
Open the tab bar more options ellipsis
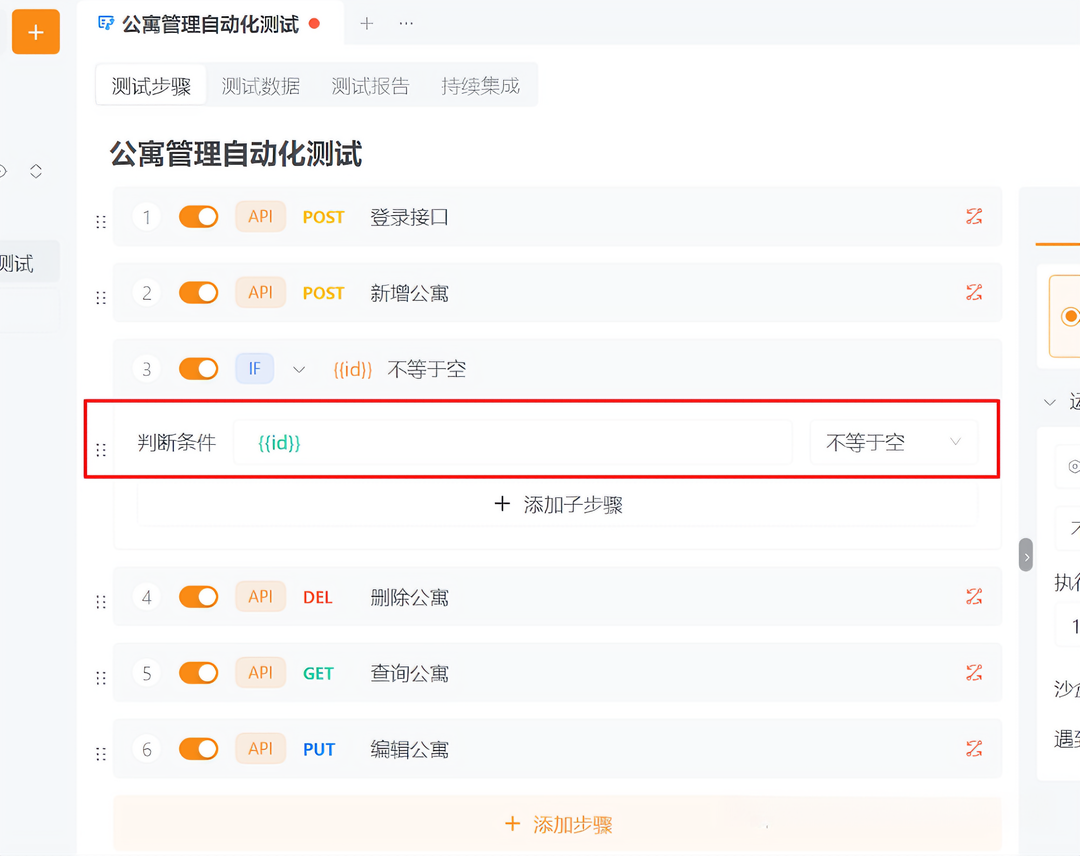click(406, 23)
